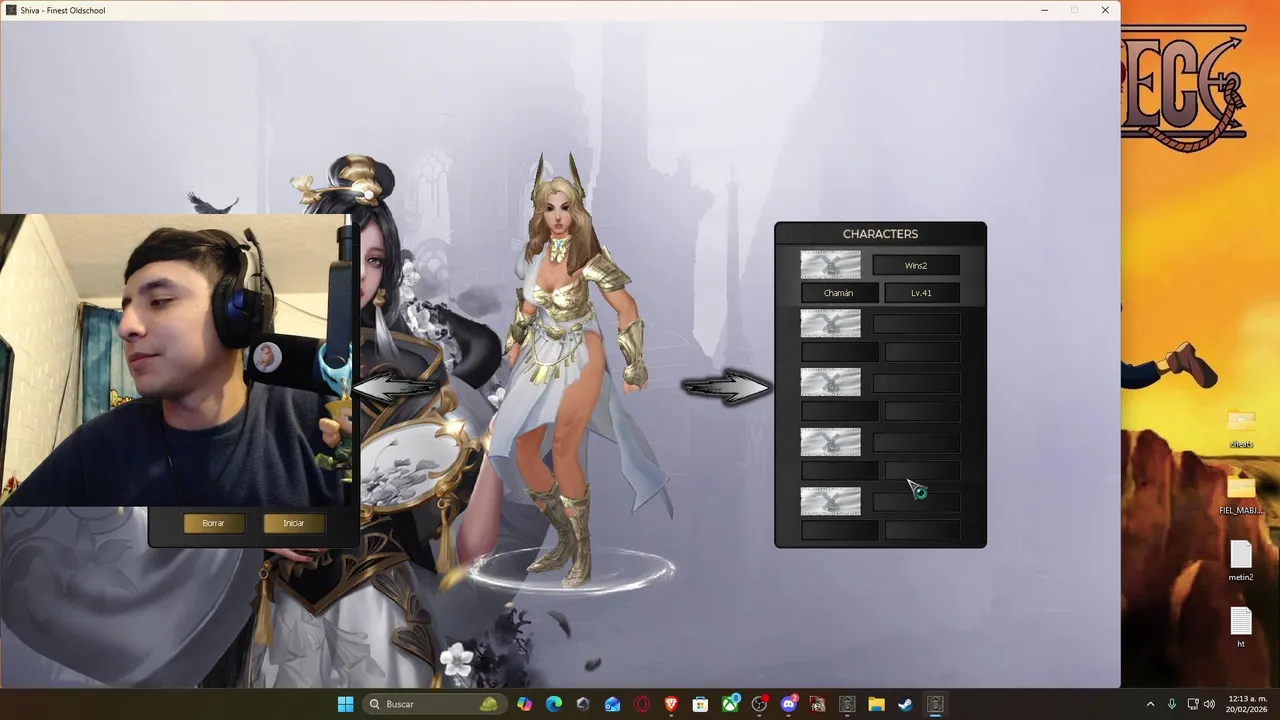
Task: Click the left arrow beside the webcam overlay
Action: point(397,389)
